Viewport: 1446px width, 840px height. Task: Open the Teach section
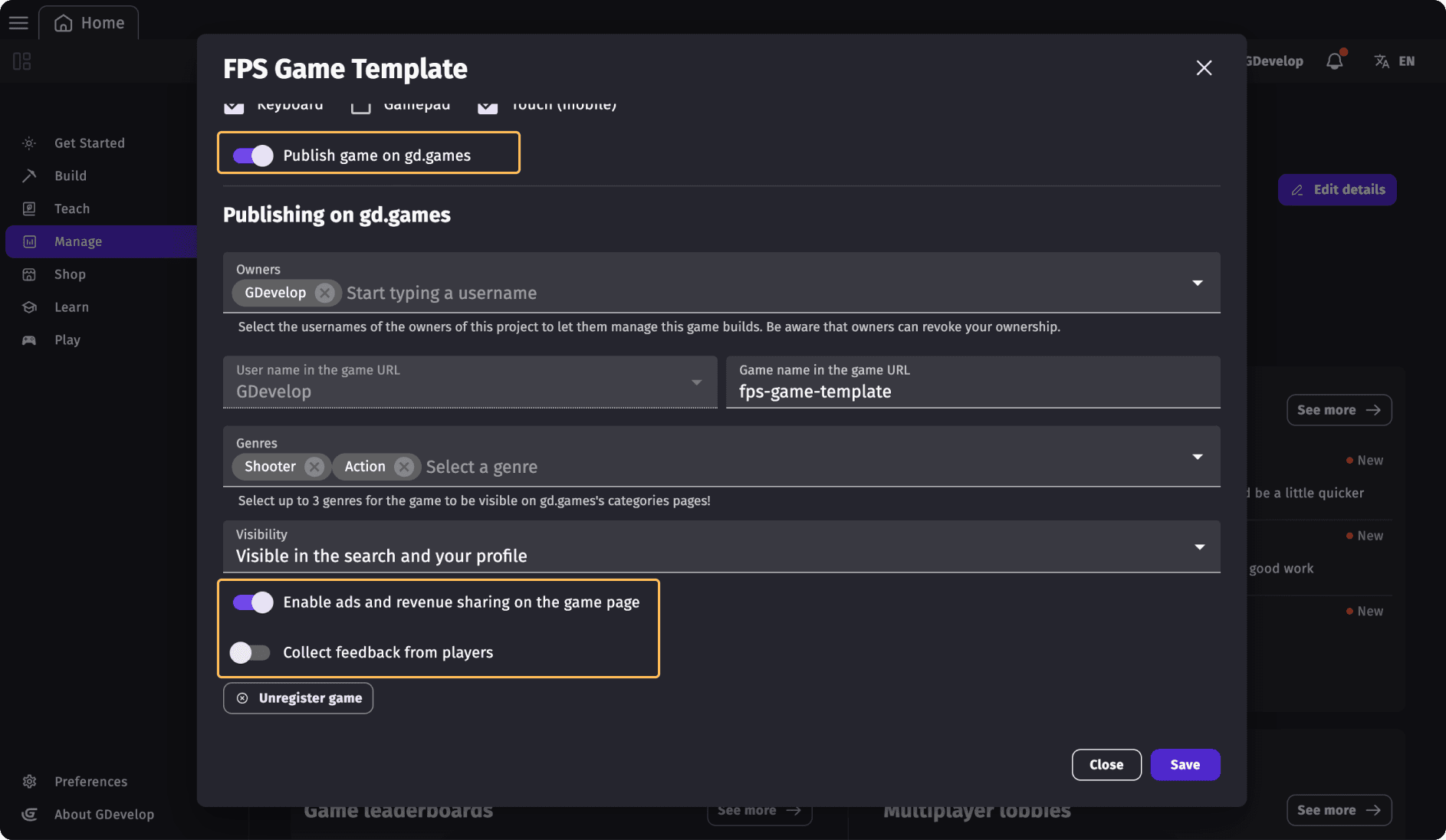(x=71, y=208)
